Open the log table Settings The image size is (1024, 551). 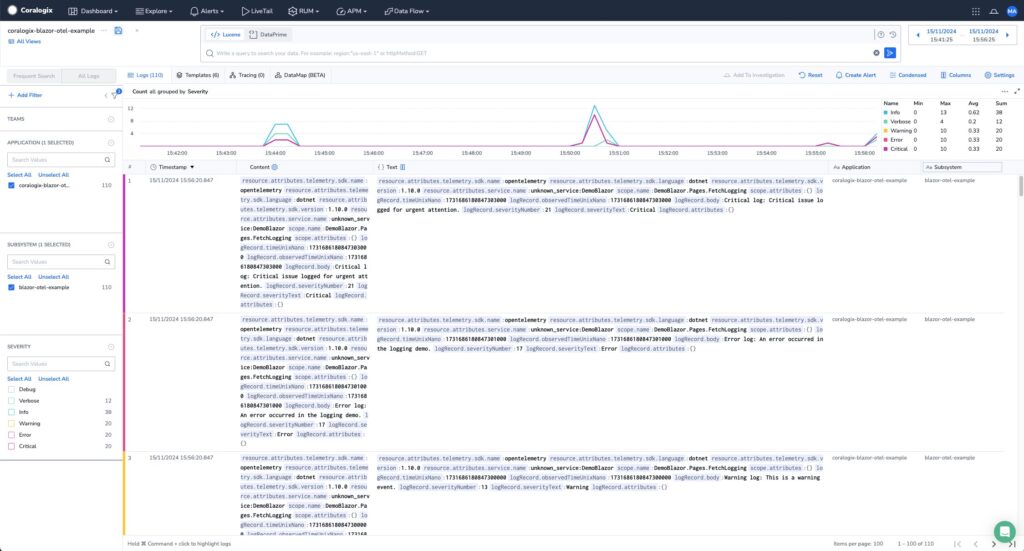(999, 75)
